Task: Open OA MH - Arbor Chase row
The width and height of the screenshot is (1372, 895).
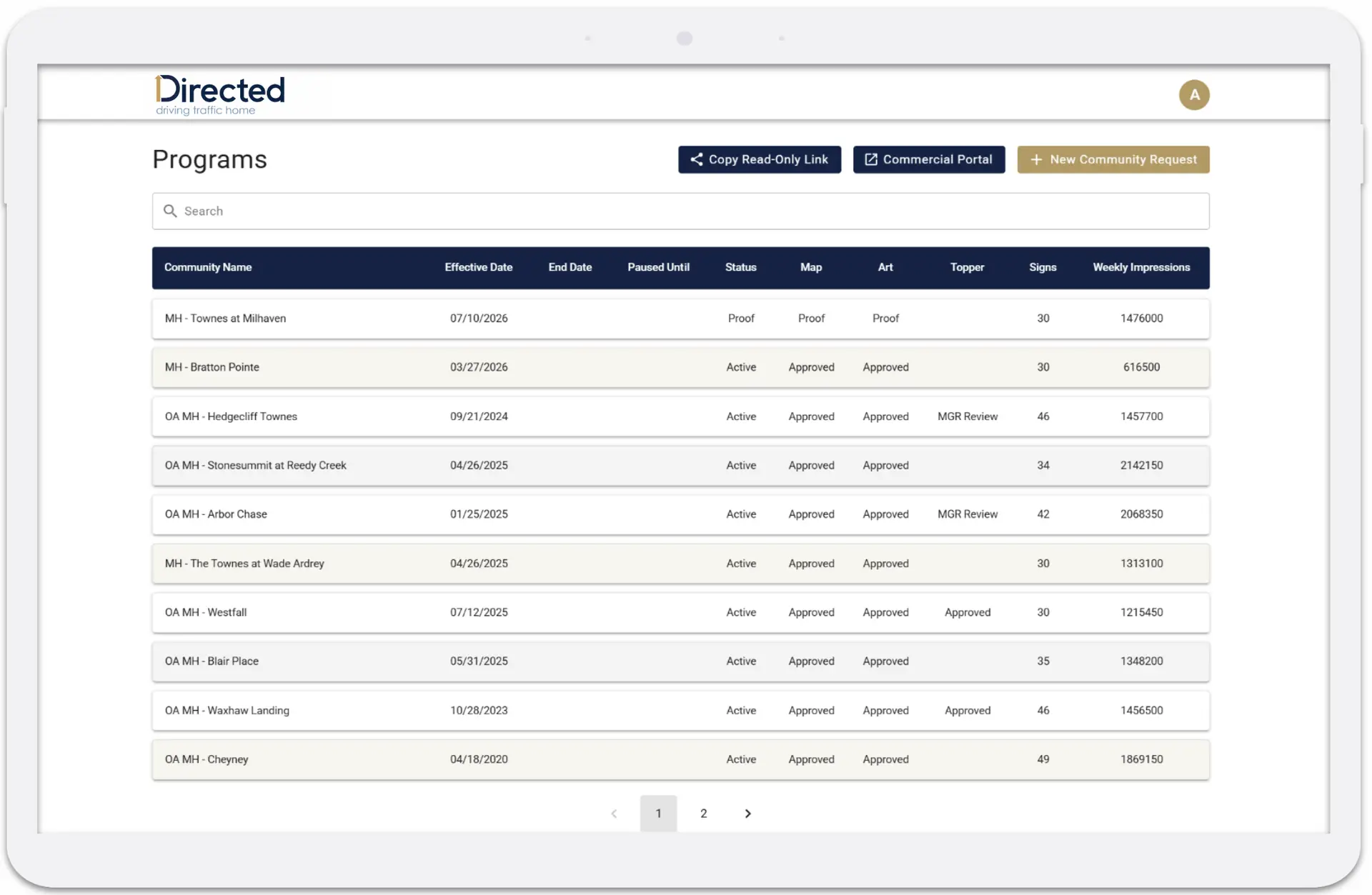Action: coord(680,514)
